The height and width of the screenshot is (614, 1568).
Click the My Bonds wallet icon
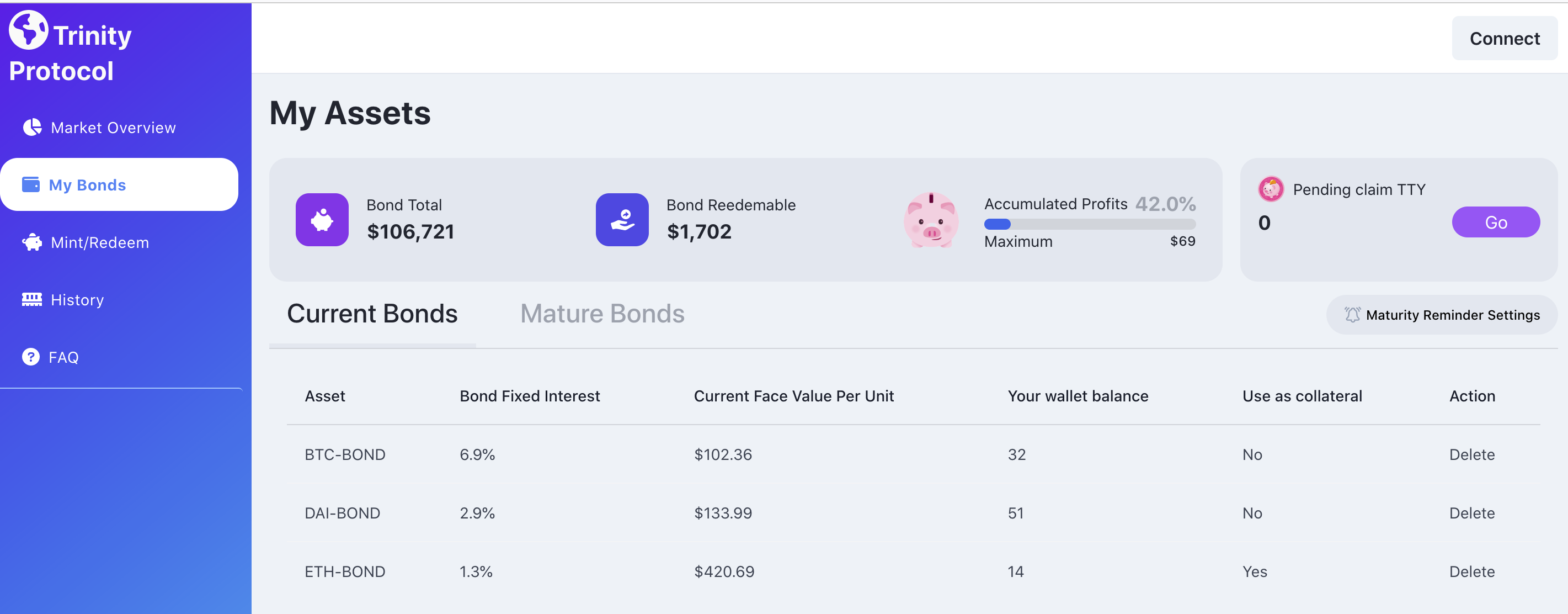[x=30, y=184]
